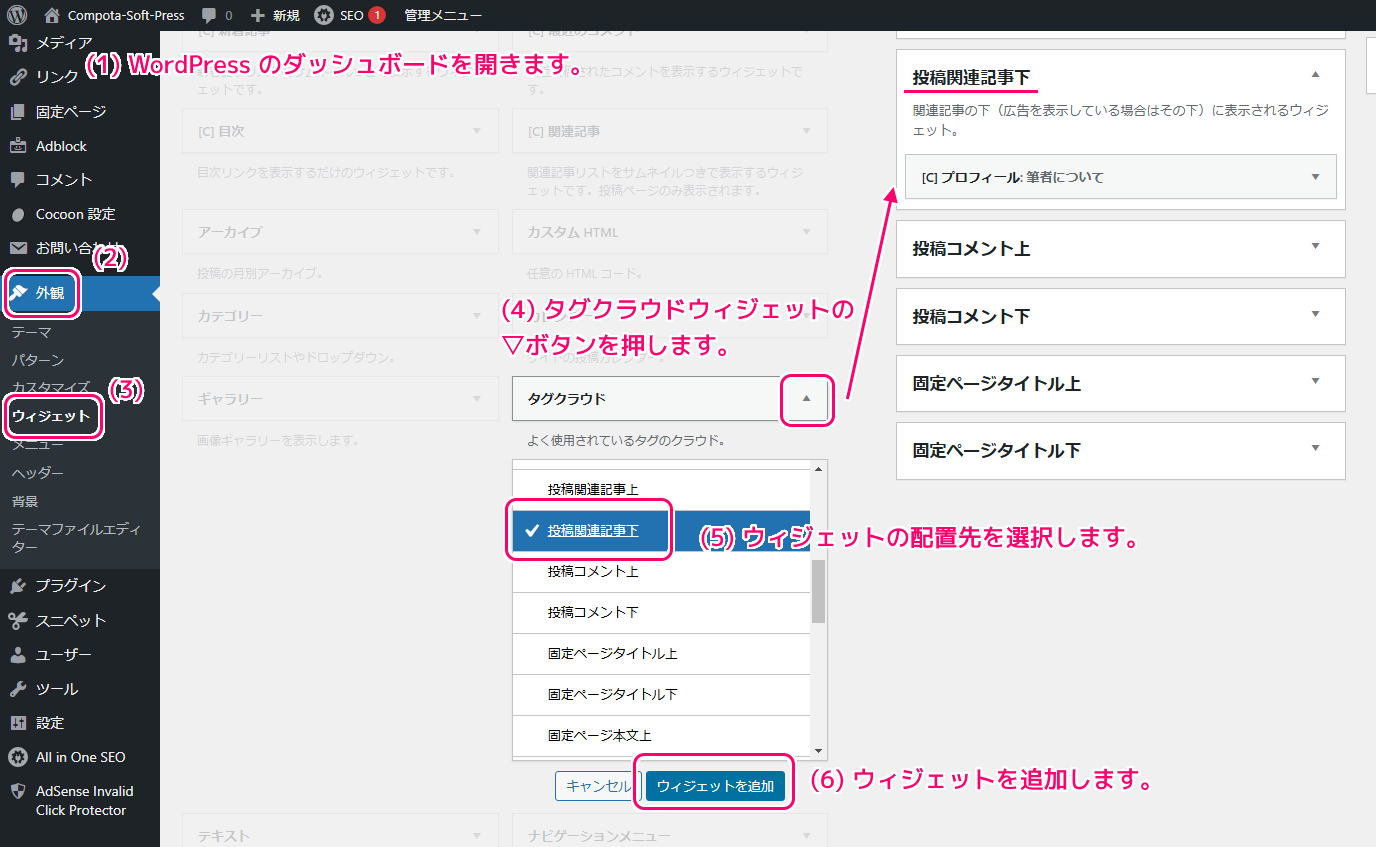1376x847 pixels.
Task: Open 背景 submenu item
Action: point(25,501)
